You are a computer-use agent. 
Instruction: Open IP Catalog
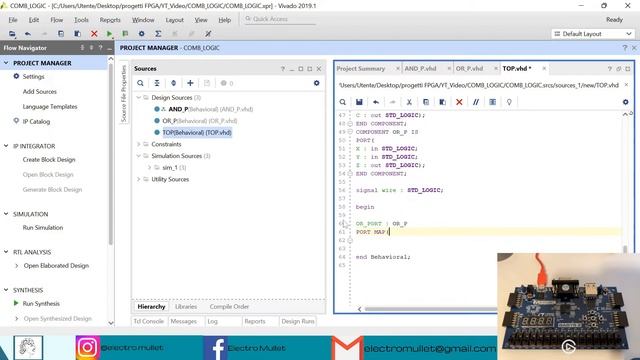pos(36,122)
